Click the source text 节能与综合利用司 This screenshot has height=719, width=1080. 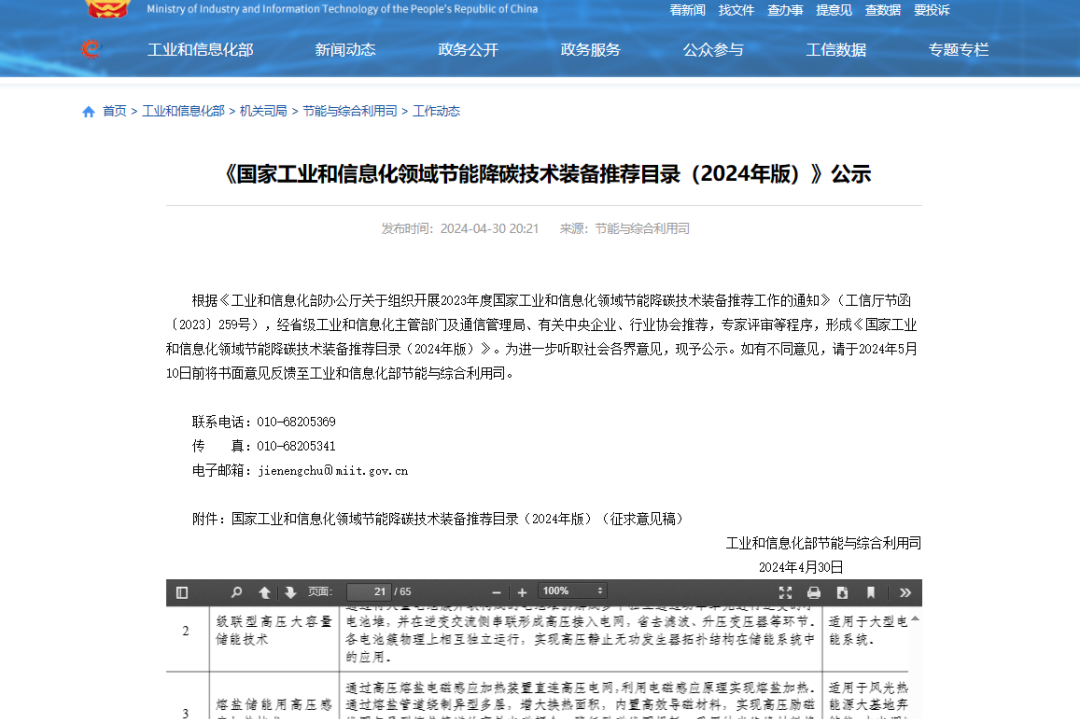point(642,229)
